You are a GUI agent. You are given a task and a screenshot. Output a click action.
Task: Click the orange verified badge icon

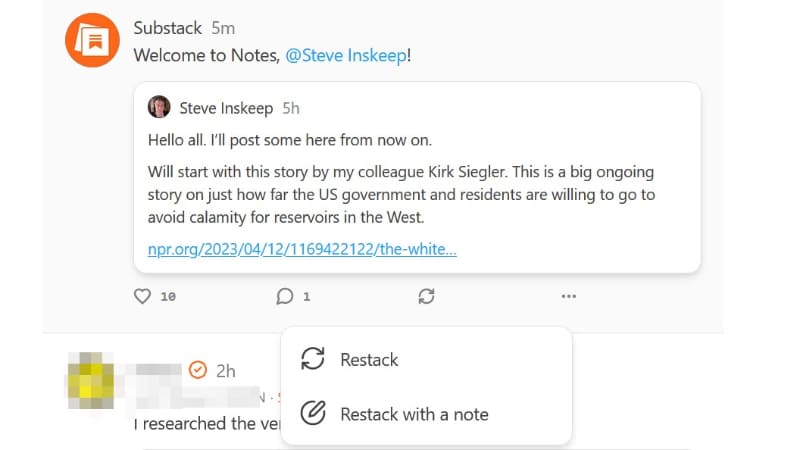[198, 370]
